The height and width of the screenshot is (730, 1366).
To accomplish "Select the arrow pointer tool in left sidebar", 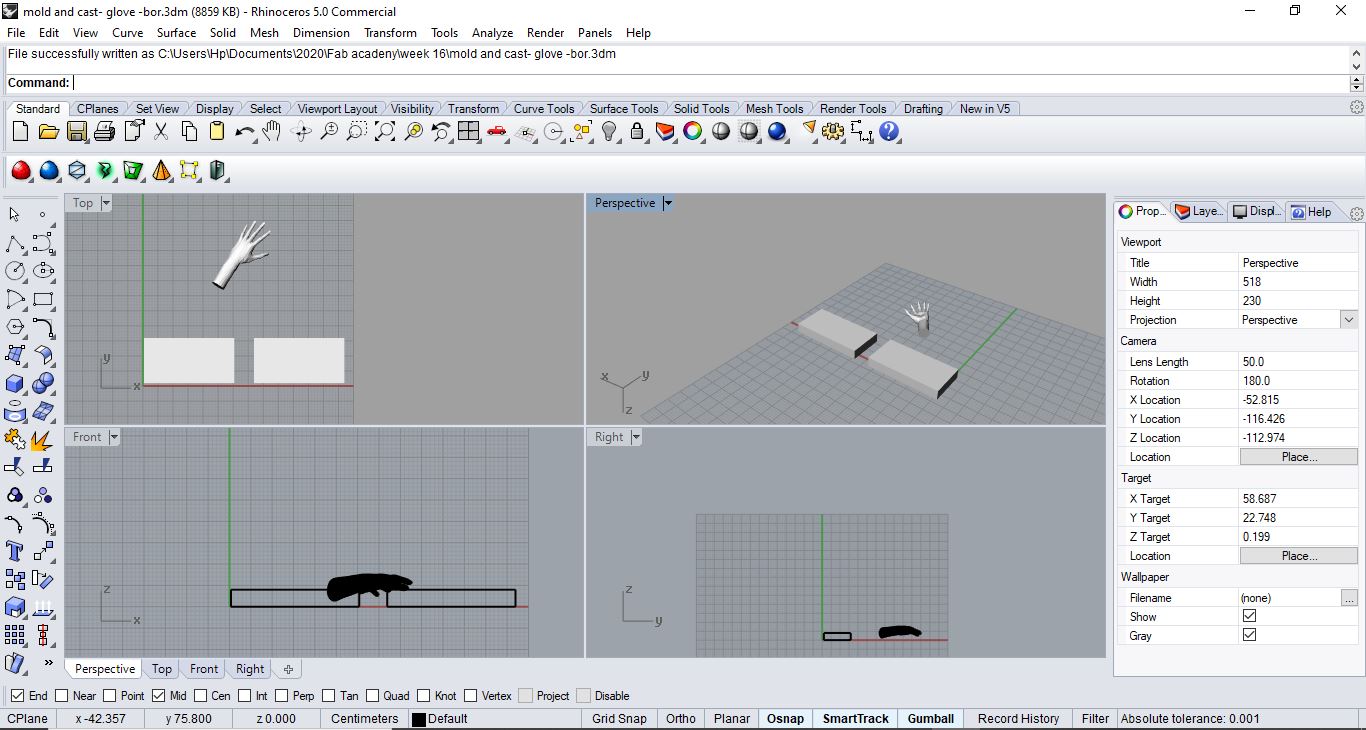I will 14,214.
